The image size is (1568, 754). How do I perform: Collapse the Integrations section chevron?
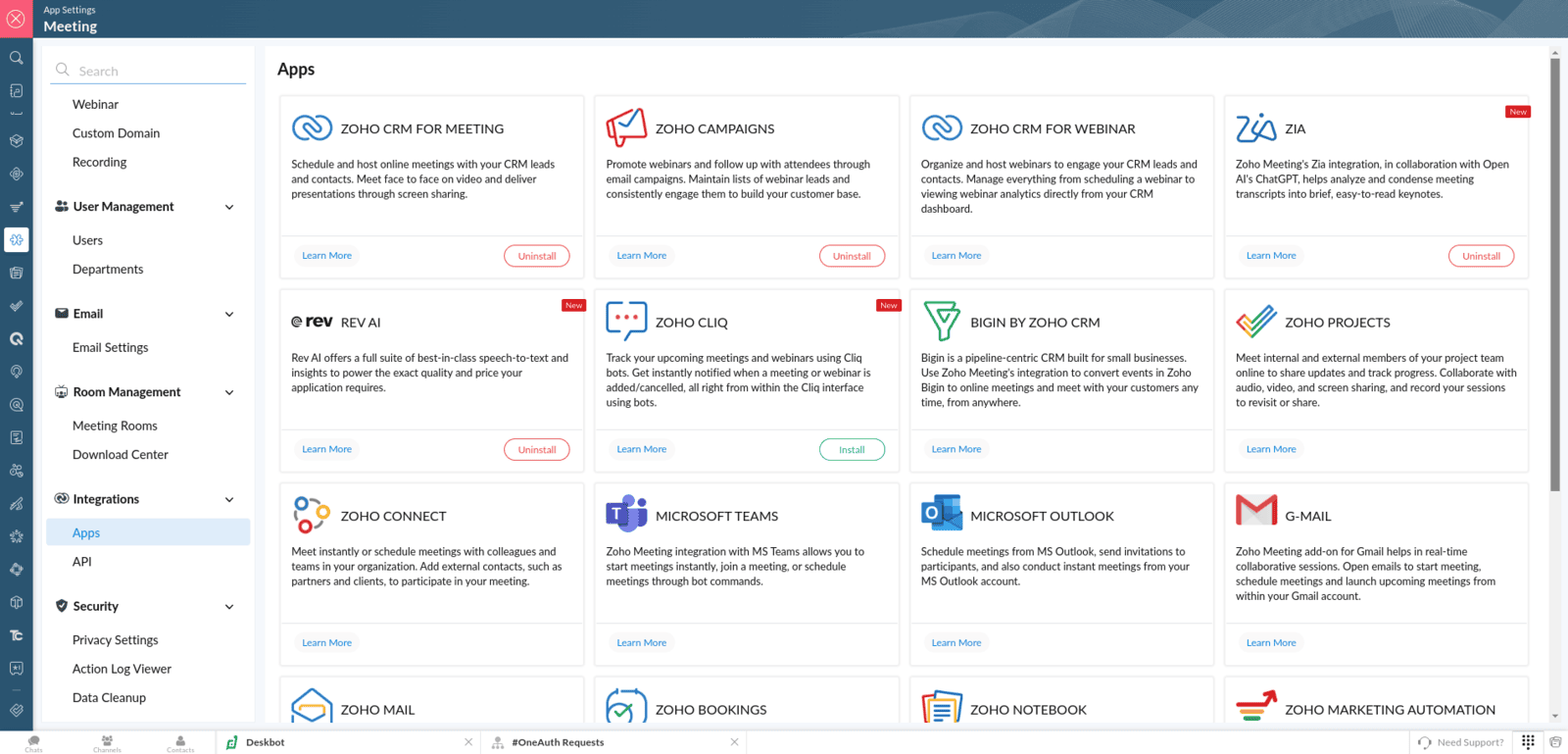click(229, 499)
